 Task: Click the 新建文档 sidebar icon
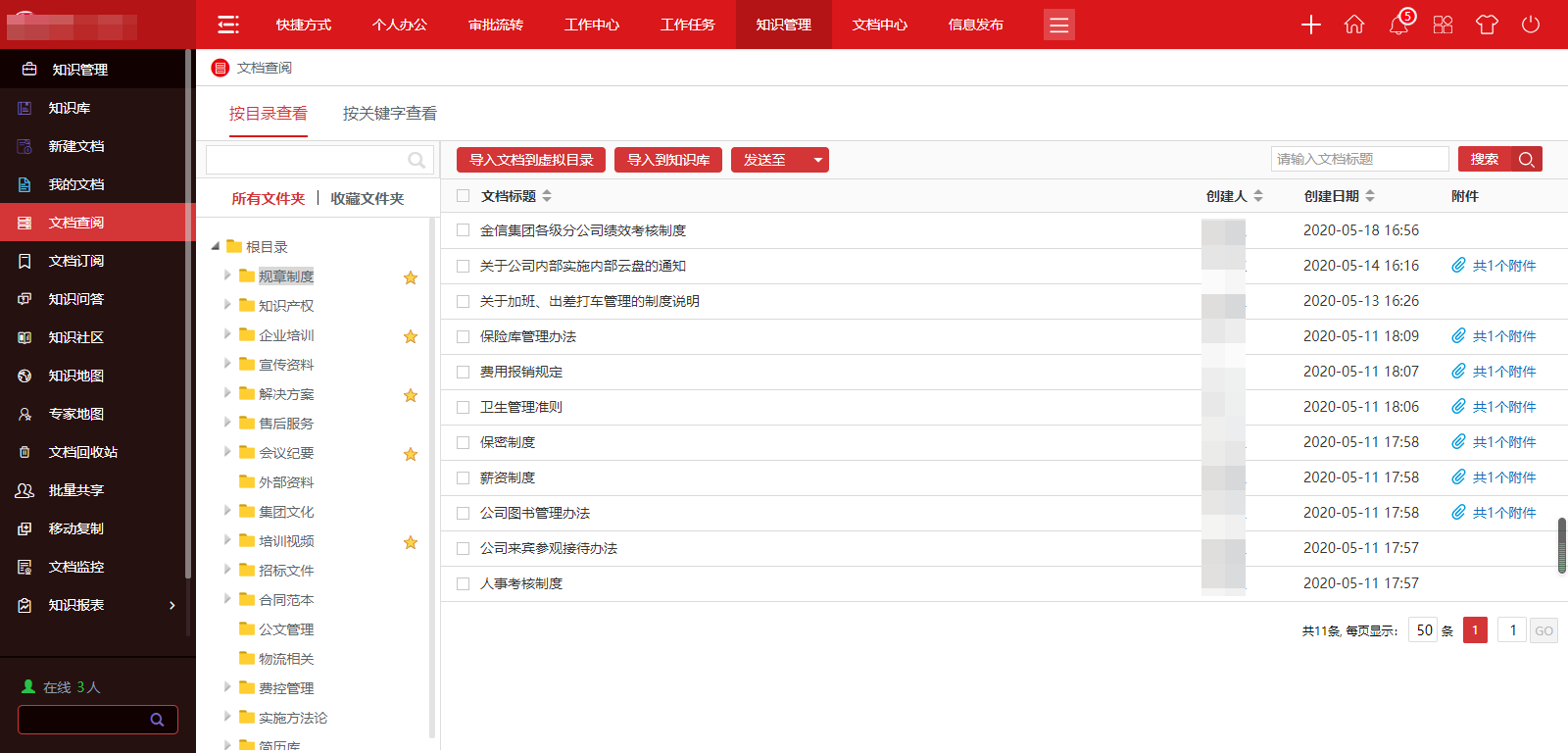pos(24,146)
